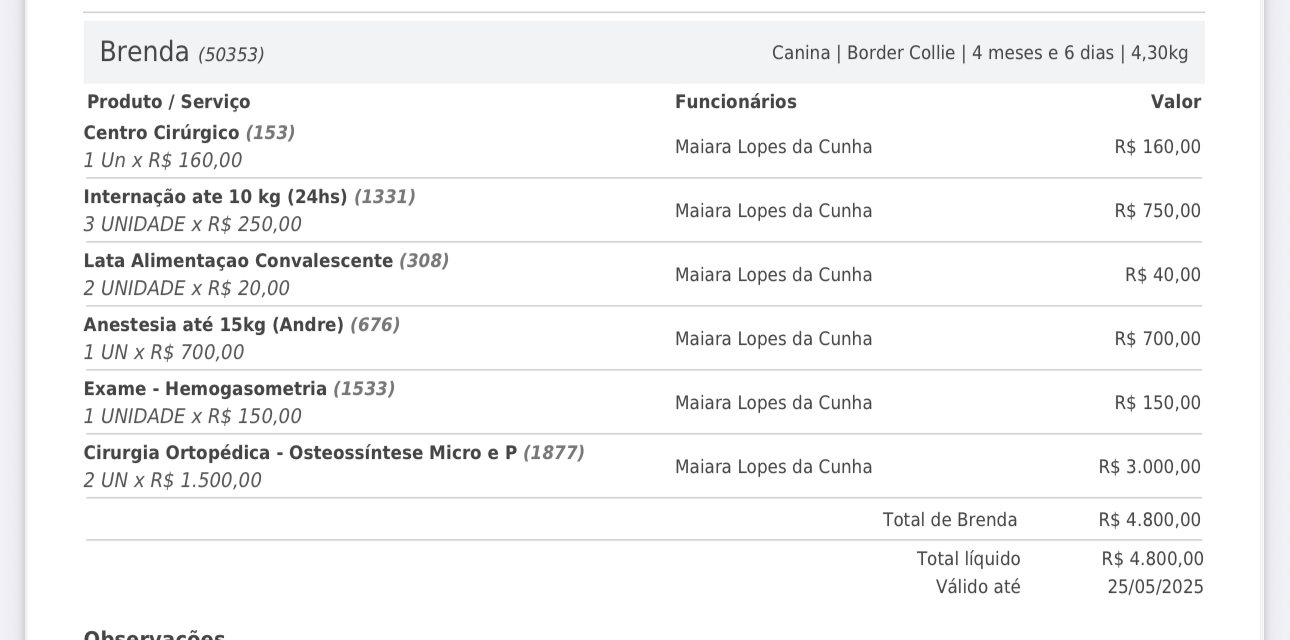Select the Canina Border Collie patient details
Image resolution: width=1290 pixels, height=640 pixels.
tap(980, 53)
